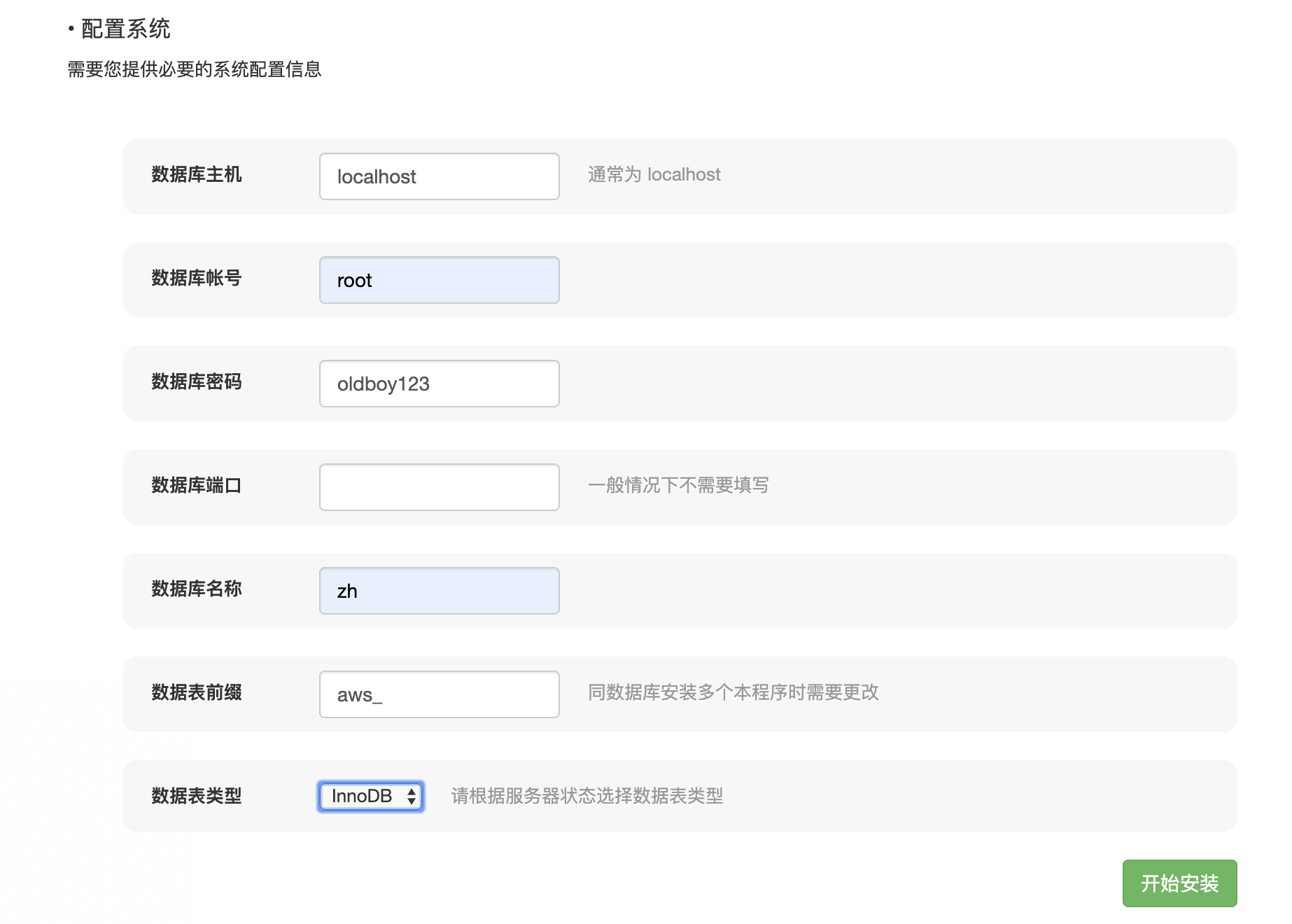This screenshot has height=924, width=1292.
Task: Click the 数据库密码 label text
Action: 197,381
